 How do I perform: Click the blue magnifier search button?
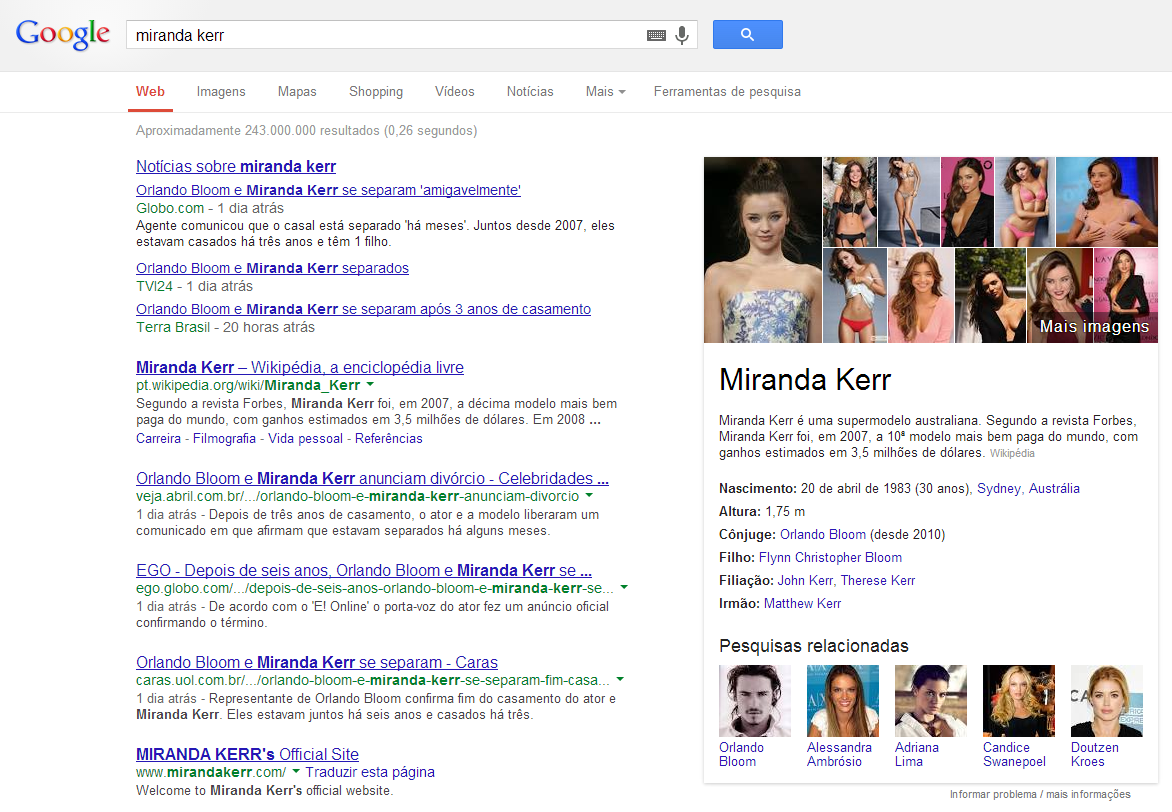747,34
